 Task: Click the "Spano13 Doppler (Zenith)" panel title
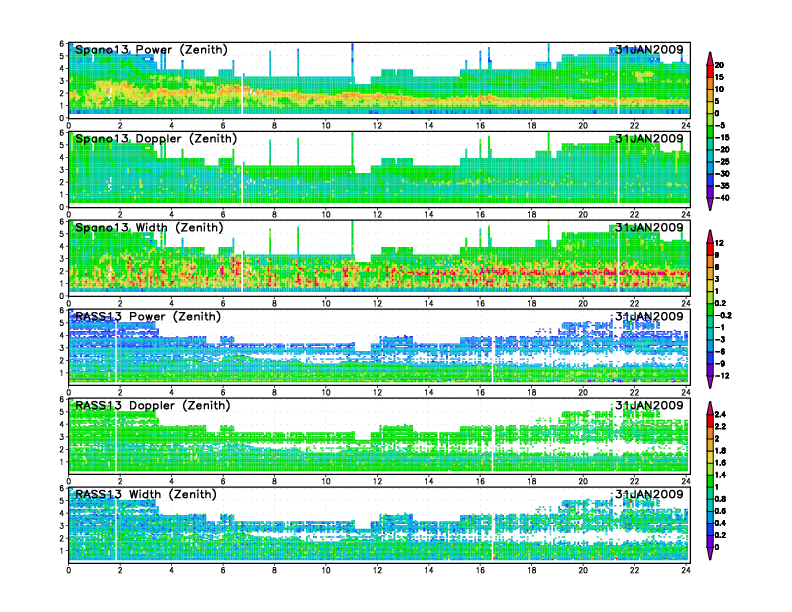click(156, 139)
